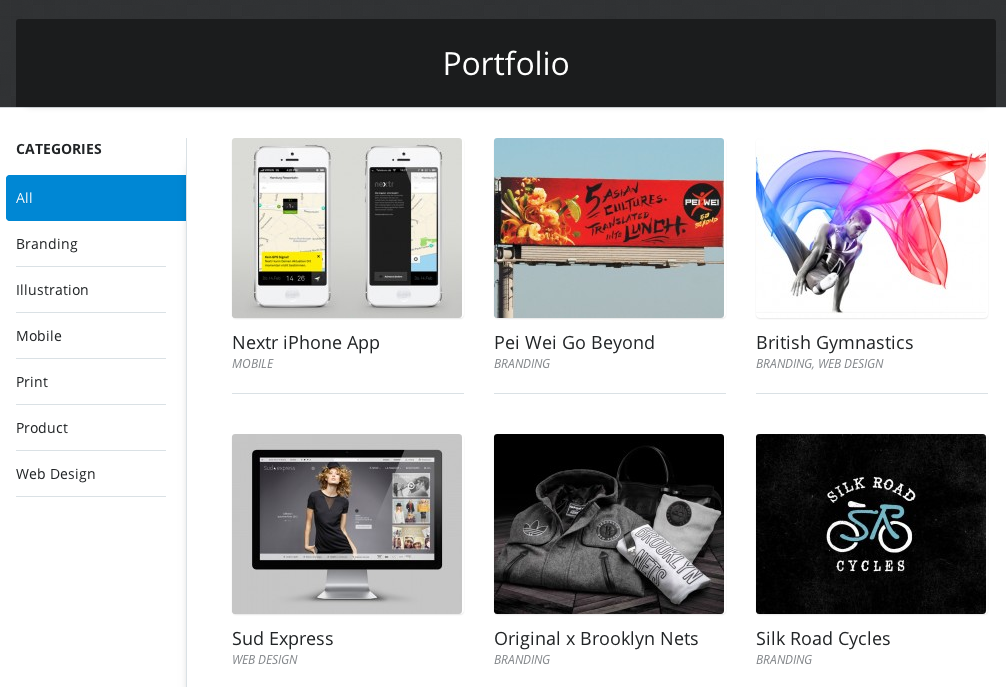Show only Mobile category projects
1006x687 pixels.
click(x=90, y=336)
